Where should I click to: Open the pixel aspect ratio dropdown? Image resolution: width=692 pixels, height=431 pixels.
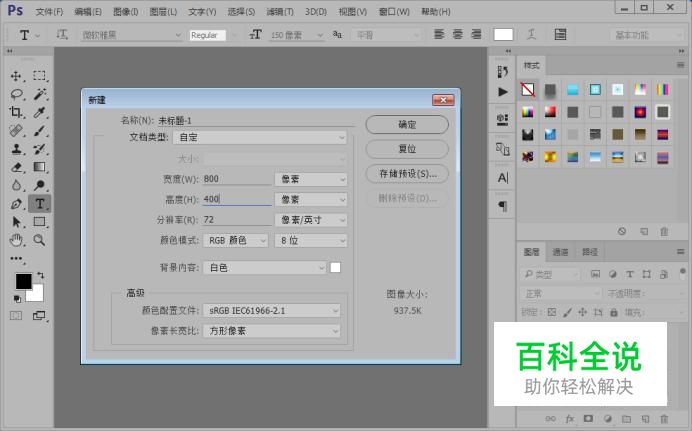click(x=271, y=331)
